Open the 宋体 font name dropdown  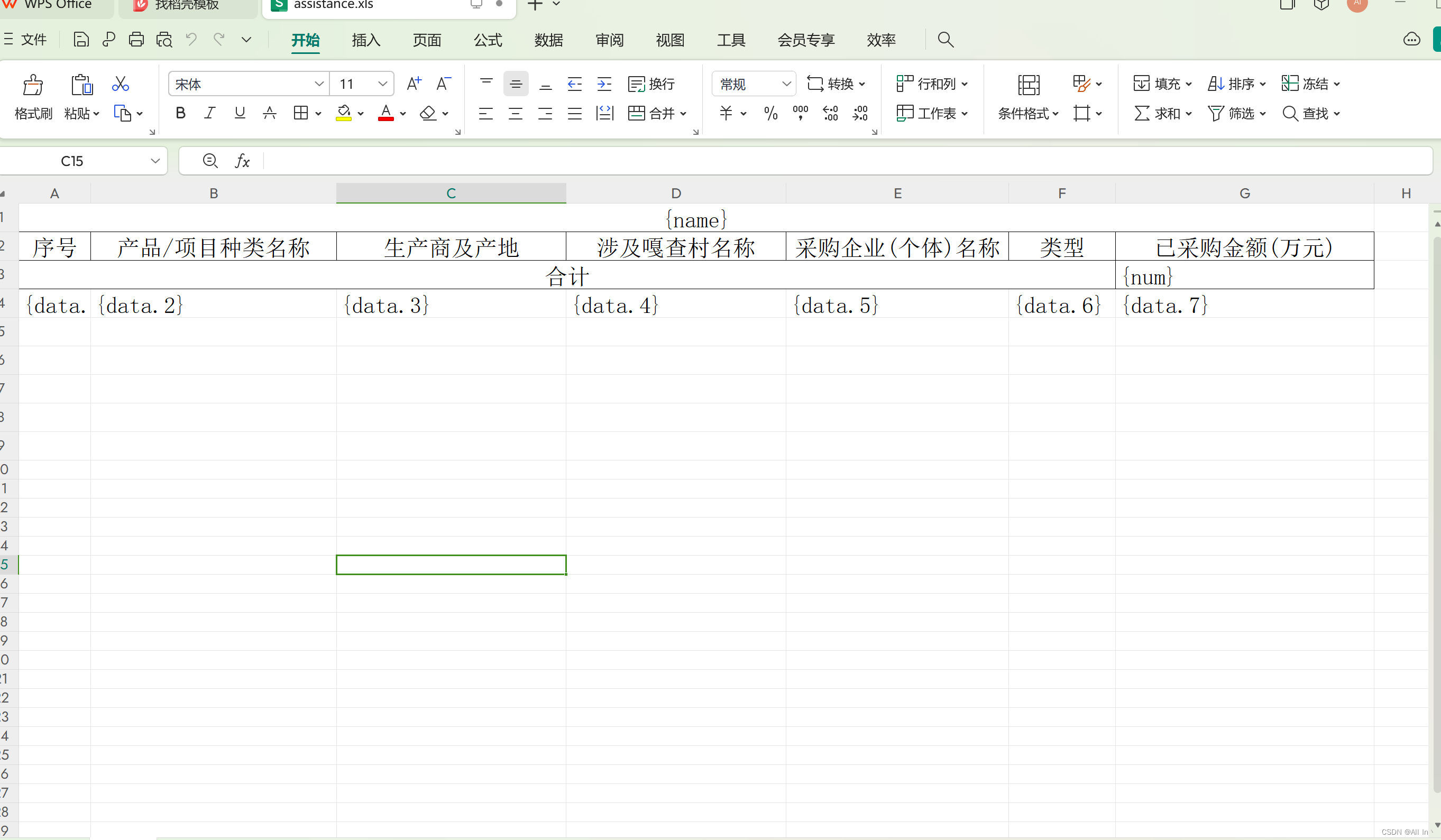pyautogui.click(x=318, y=84)
